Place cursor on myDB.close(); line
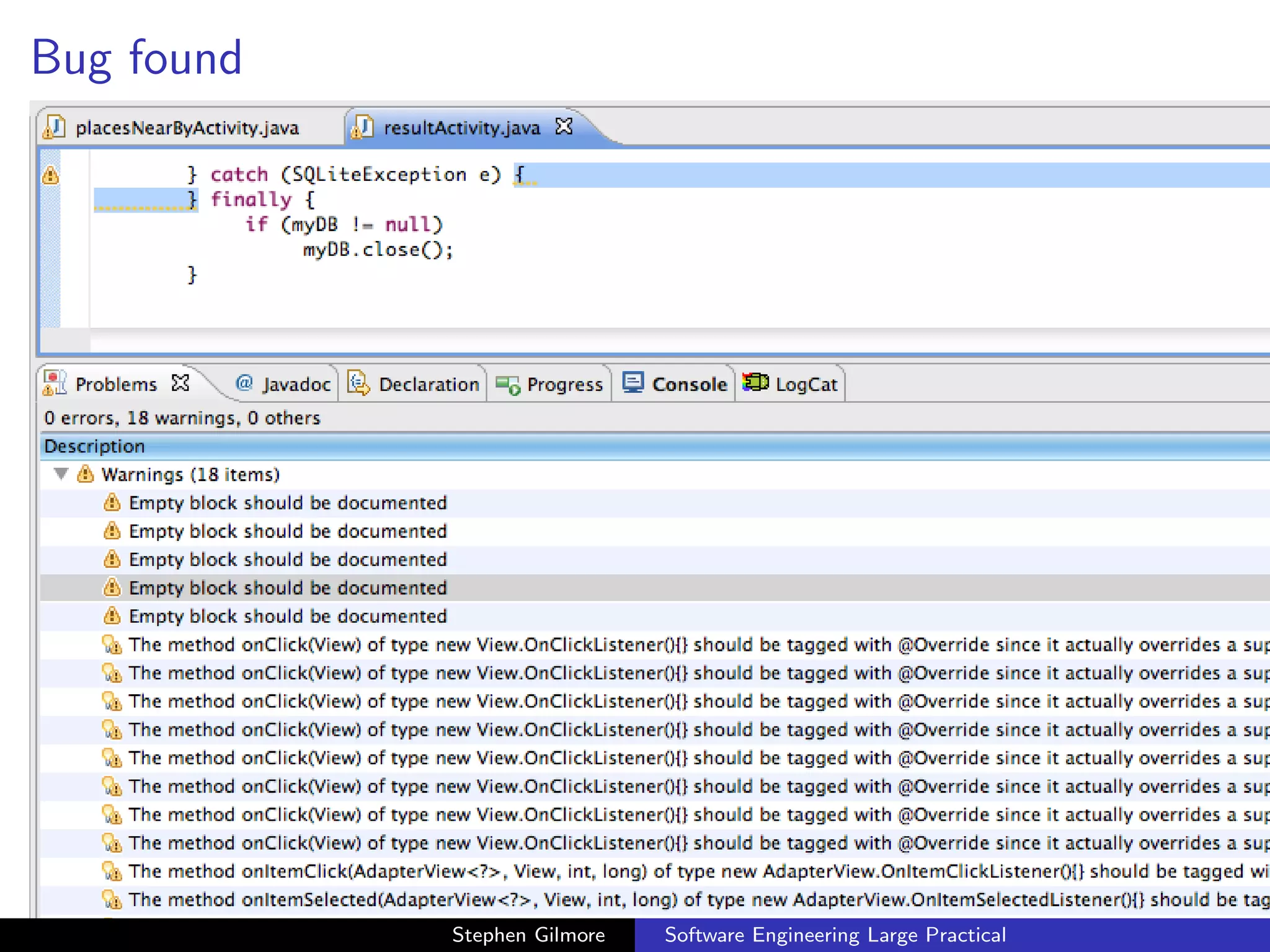 coord(378,250)
